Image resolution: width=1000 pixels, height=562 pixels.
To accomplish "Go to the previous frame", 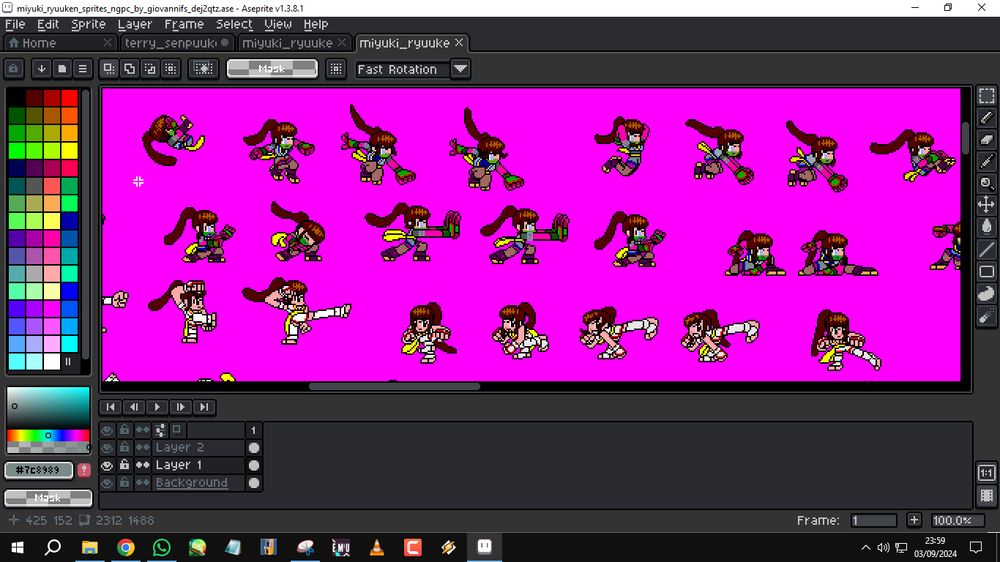I will pos(134,407).
